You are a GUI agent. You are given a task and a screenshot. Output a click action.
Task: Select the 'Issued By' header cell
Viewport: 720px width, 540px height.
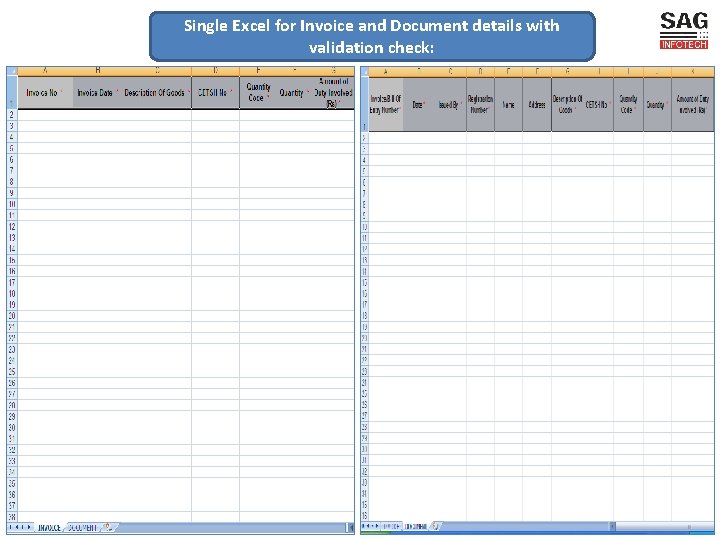coord(450,105)
